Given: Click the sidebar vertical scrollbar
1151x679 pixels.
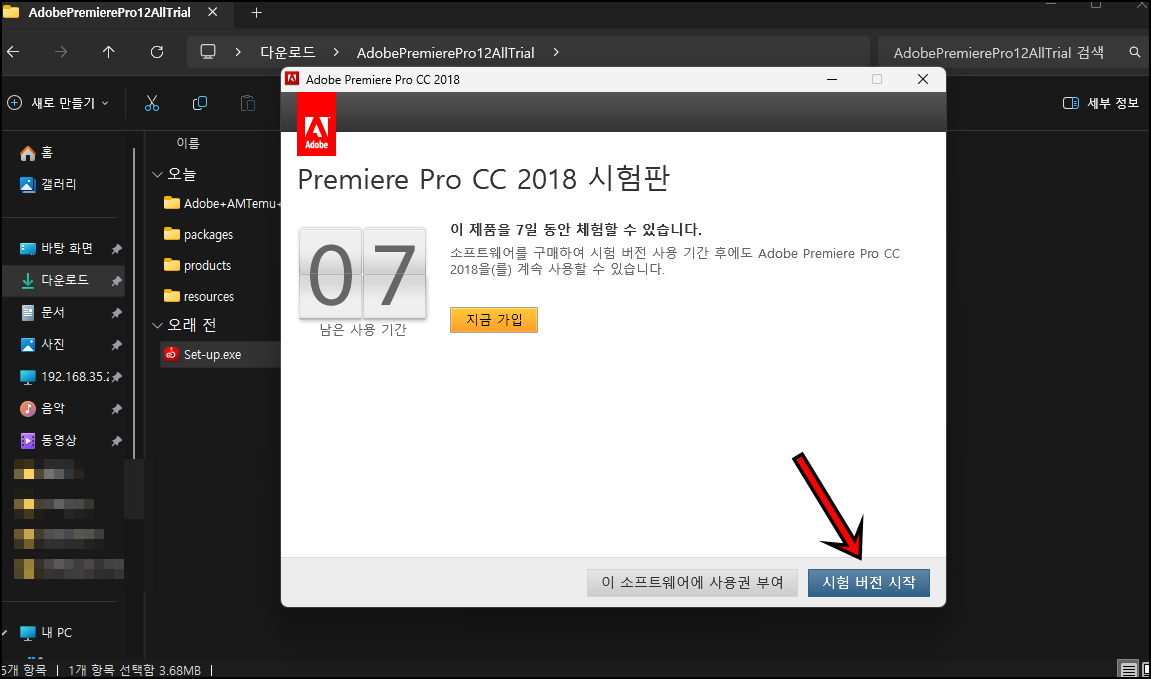Looking at the screenshot, I should (x=134, y=304).
